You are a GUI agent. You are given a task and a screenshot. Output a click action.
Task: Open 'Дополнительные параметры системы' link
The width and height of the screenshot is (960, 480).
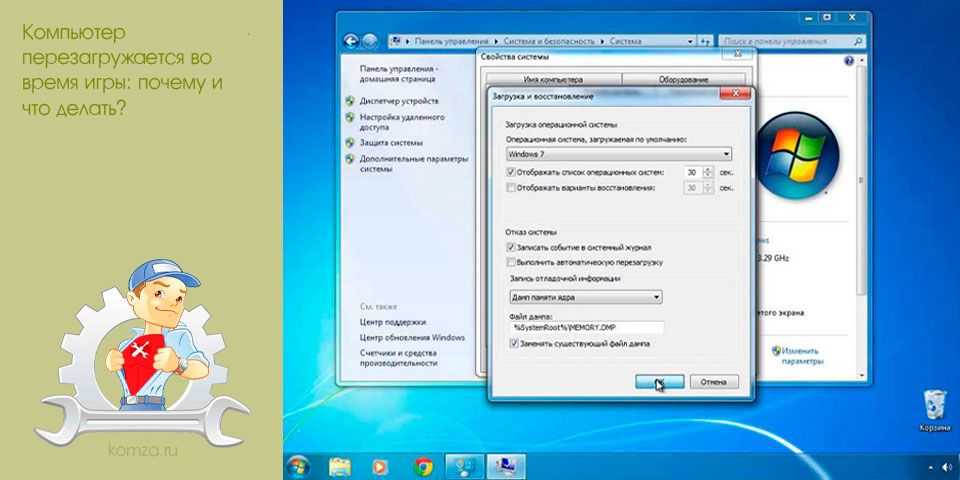[414, 164]
